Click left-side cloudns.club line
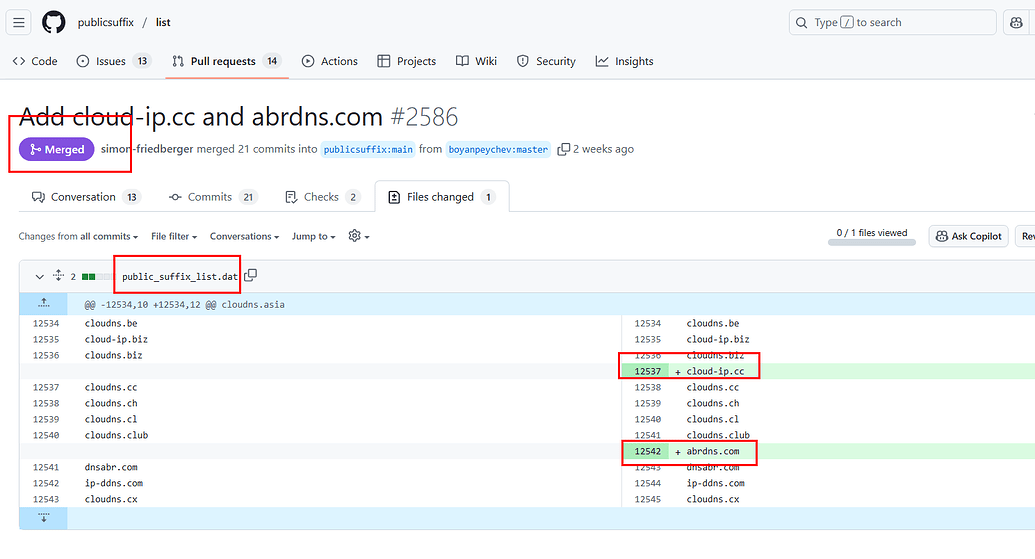The image size is (1035, 559). 116,436
